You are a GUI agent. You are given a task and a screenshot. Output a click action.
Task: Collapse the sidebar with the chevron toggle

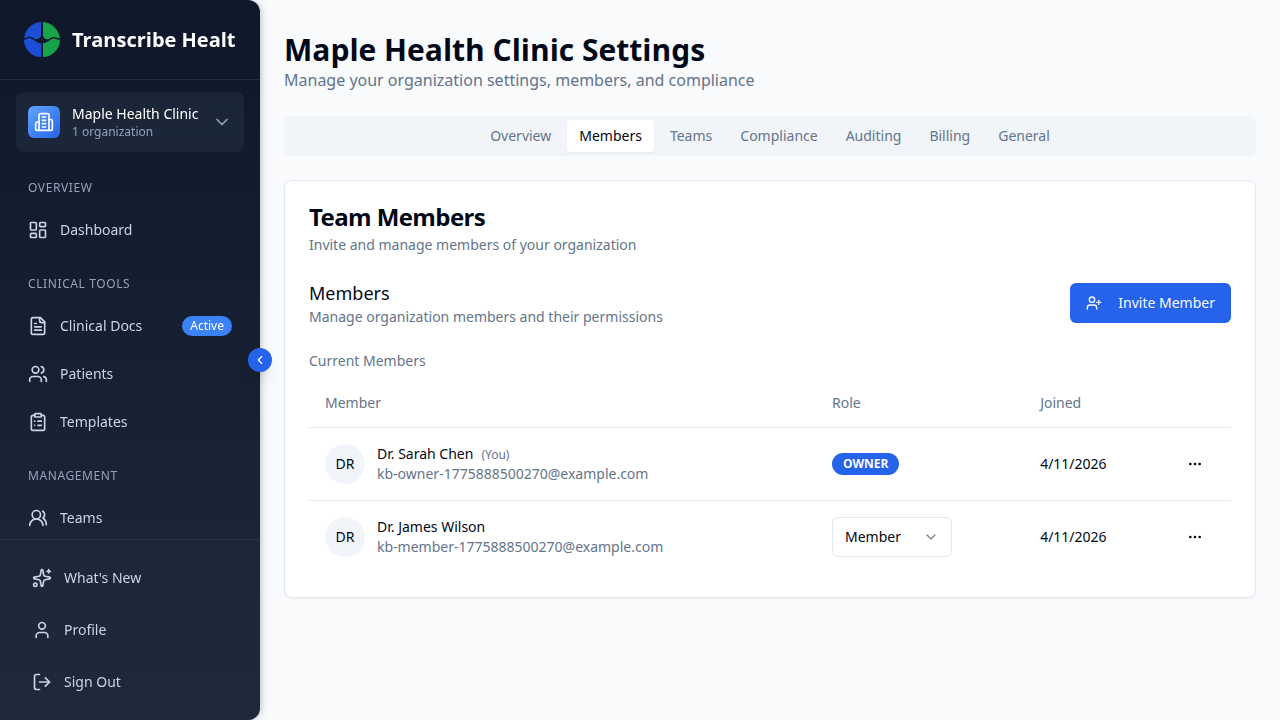pyautogui.click(x=259, y=359)
